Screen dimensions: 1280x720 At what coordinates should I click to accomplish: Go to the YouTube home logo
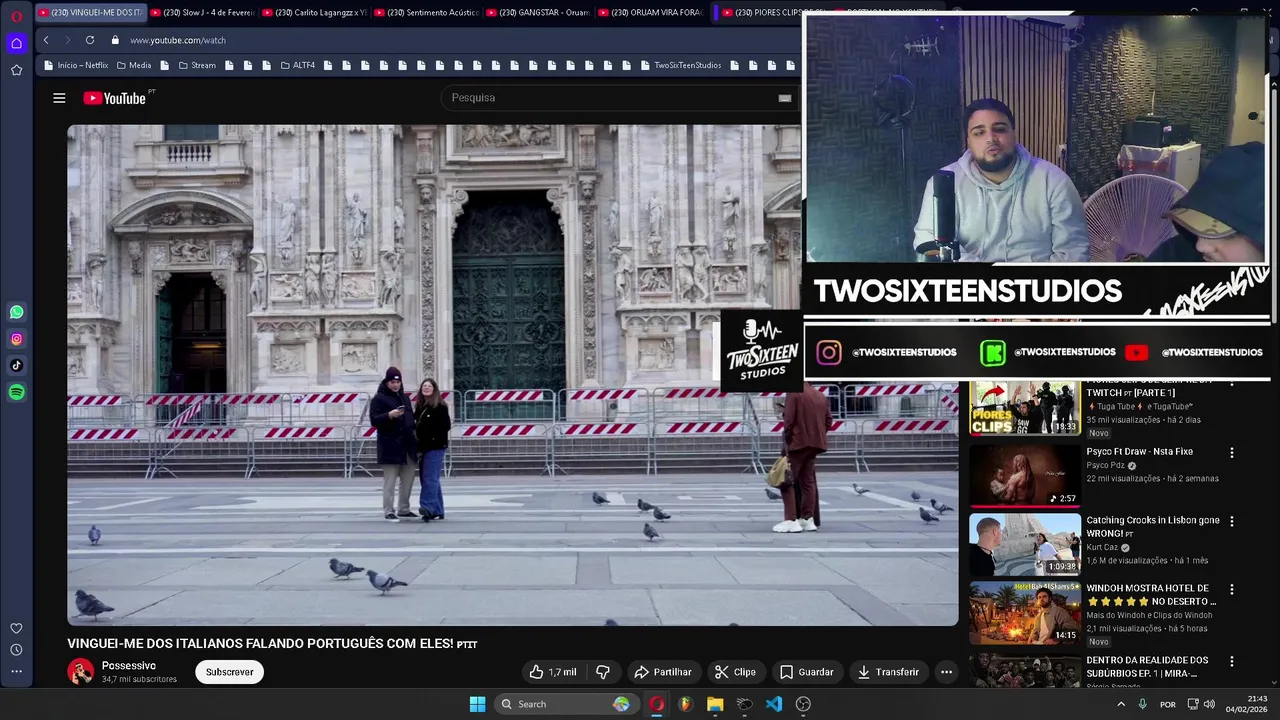(115, 98)
